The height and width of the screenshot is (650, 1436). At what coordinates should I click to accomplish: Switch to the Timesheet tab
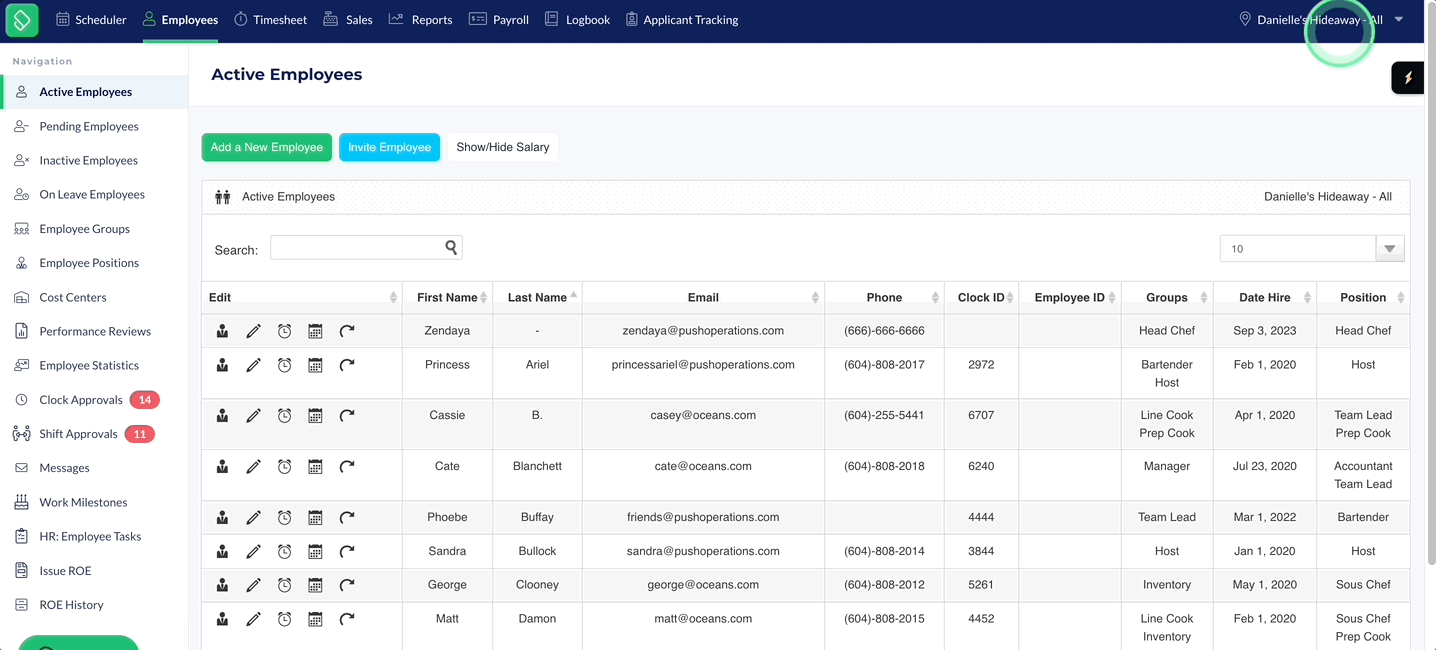tap(270, 20)
